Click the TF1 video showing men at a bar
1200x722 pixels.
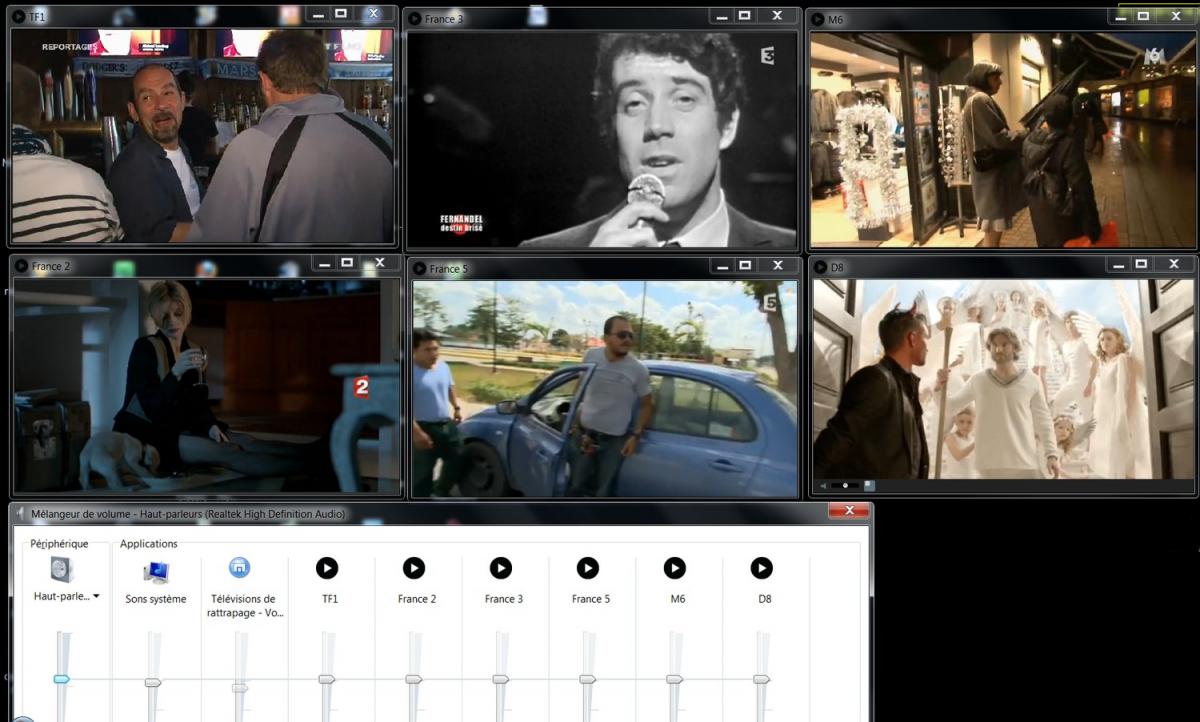tap(203, 136)
